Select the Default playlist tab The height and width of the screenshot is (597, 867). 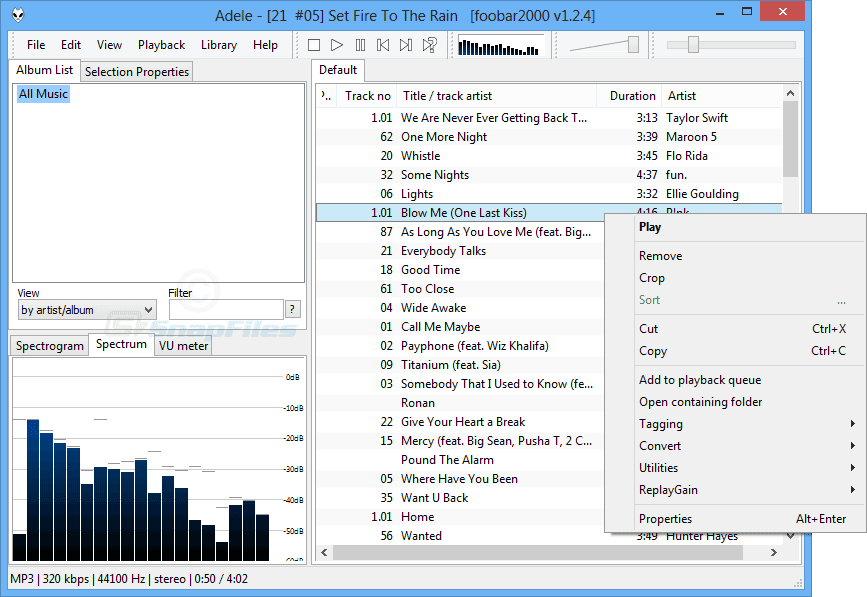338,70
